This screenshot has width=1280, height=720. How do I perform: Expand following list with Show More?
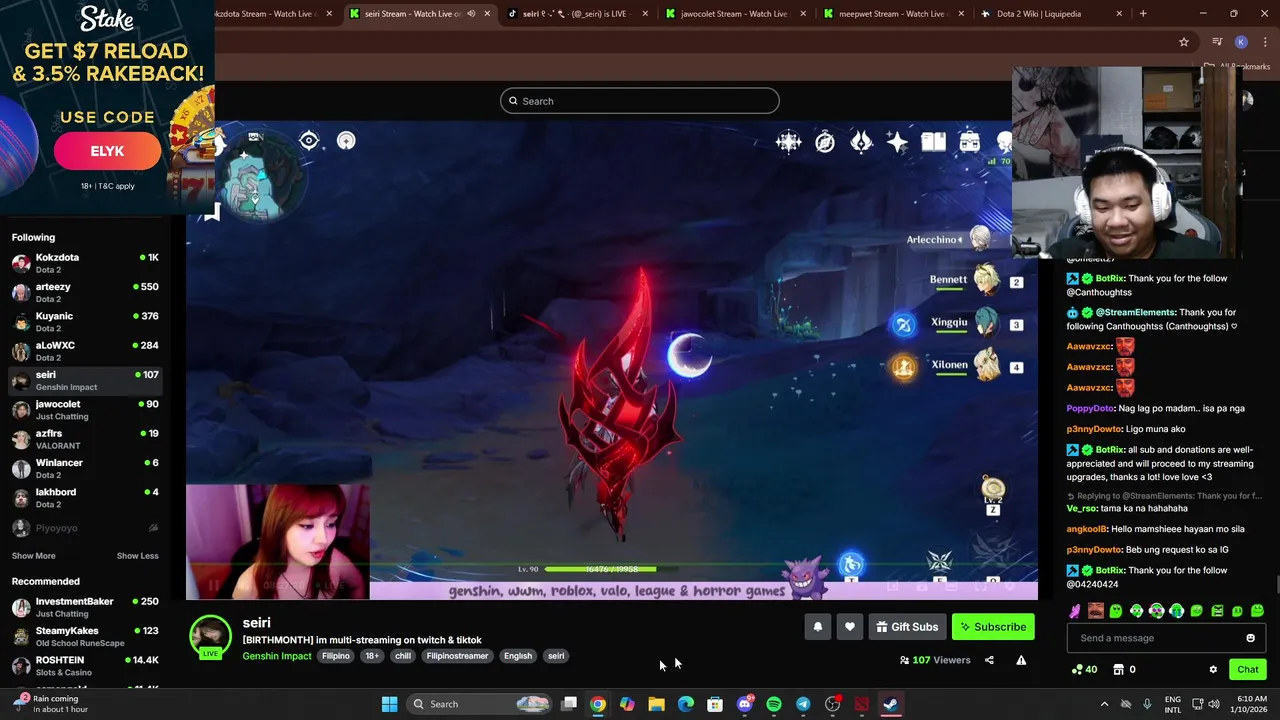33,556
